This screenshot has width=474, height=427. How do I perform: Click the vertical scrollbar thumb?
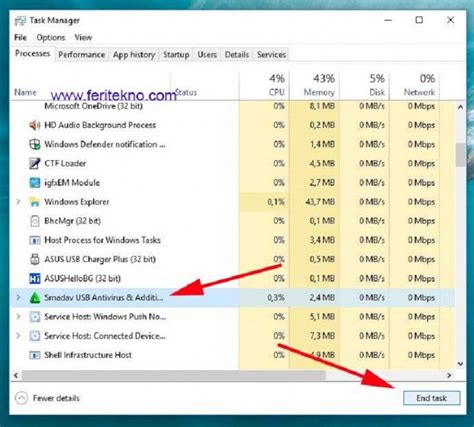(x=460, y=155)
